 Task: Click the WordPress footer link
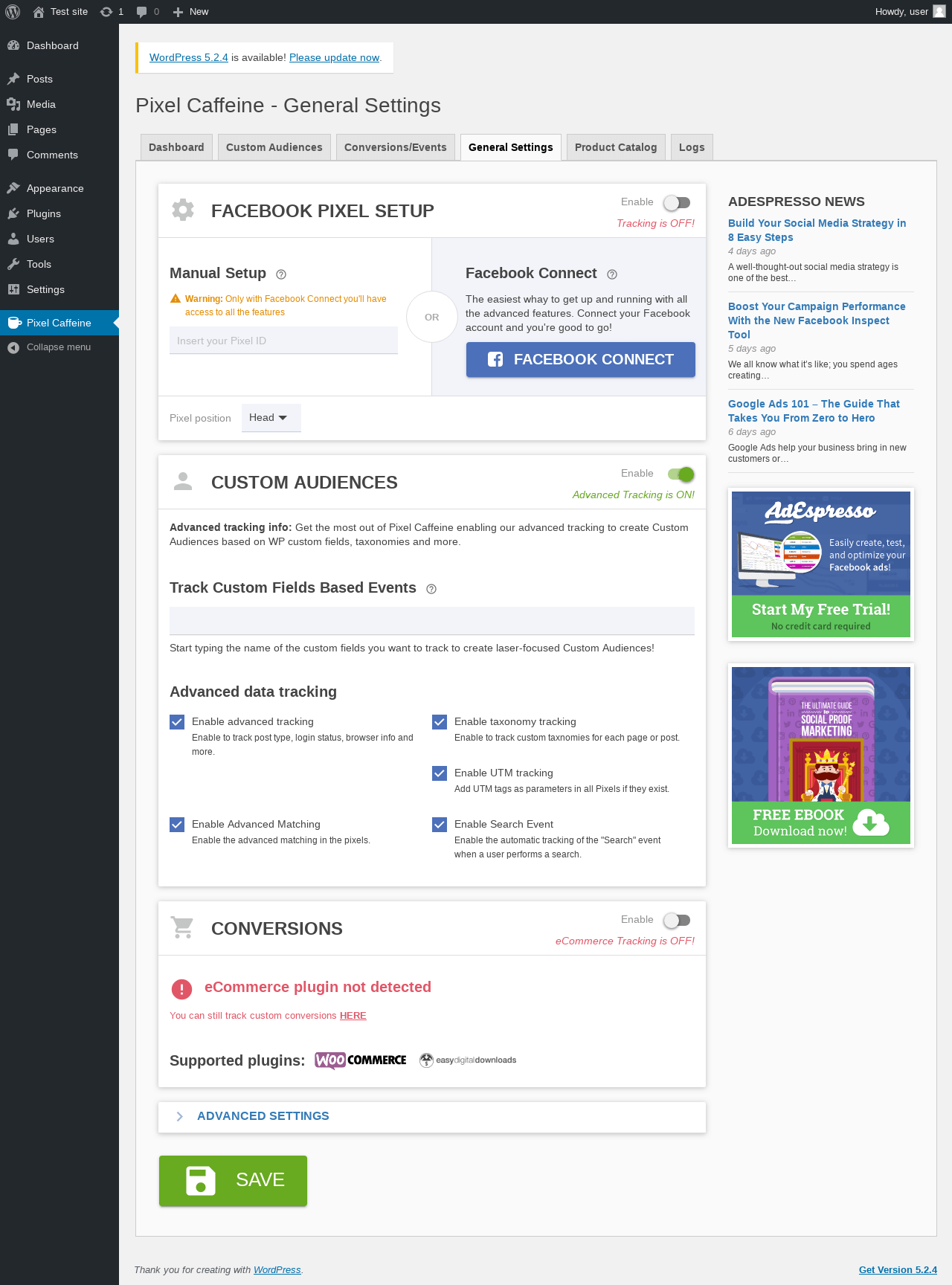pyautogui.click(x=277, y=1269)
